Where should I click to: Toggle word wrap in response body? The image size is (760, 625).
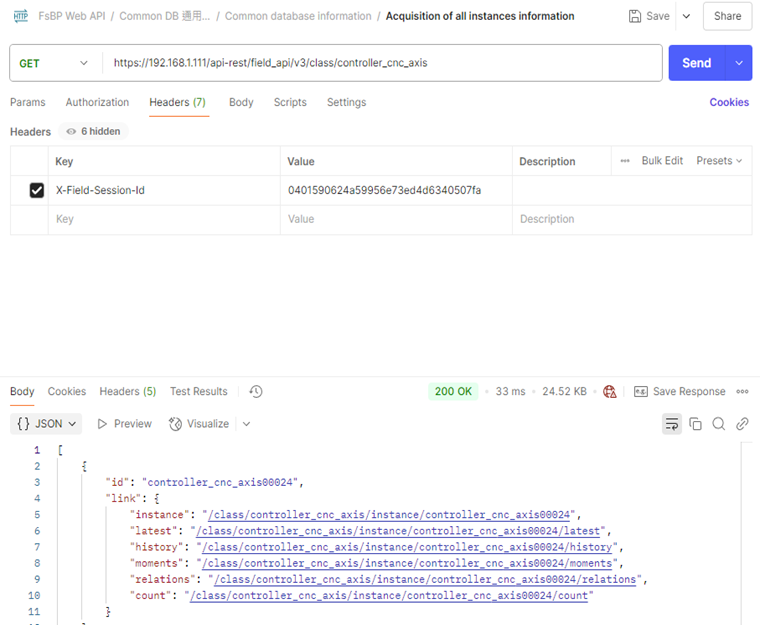pyautogui.click(x=672, y=424)
